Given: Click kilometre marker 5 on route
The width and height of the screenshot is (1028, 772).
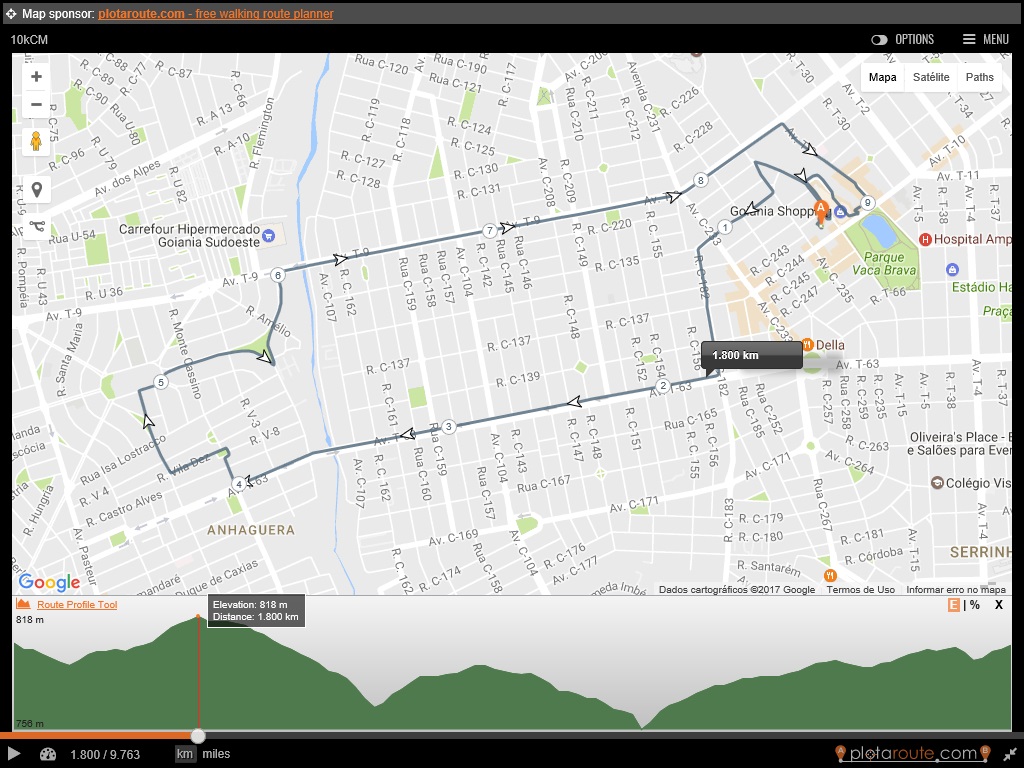Looking at the screenshot, I should point(161,383).
